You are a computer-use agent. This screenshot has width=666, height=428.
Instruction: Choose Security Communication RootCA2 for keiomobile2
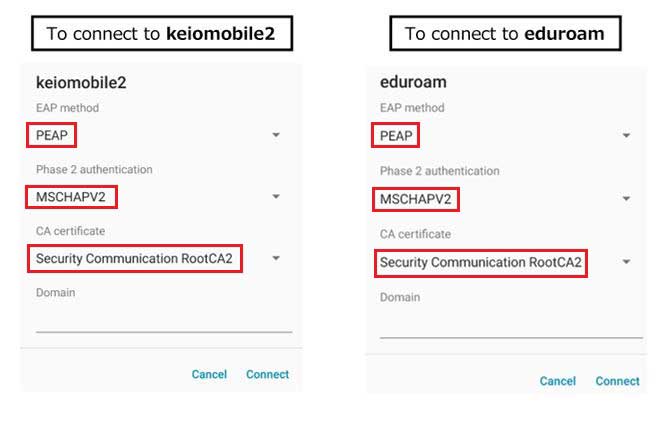[134, 259]
